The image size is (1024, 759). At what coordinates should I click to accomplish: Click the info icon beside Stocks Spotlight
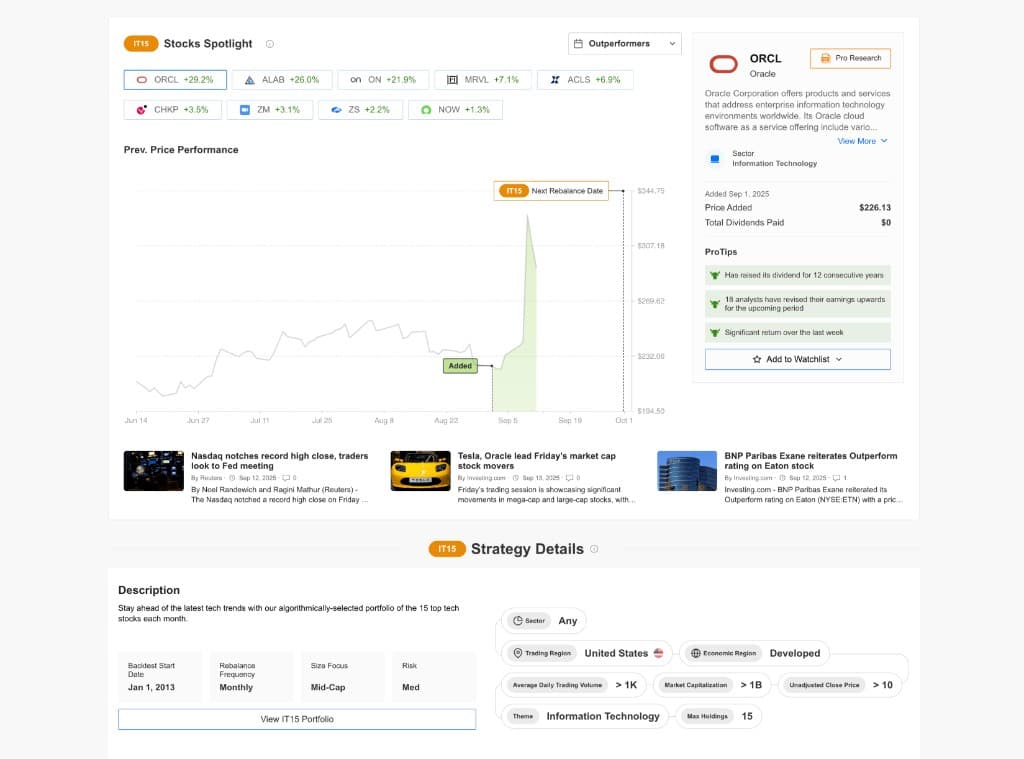click(270, 44)
